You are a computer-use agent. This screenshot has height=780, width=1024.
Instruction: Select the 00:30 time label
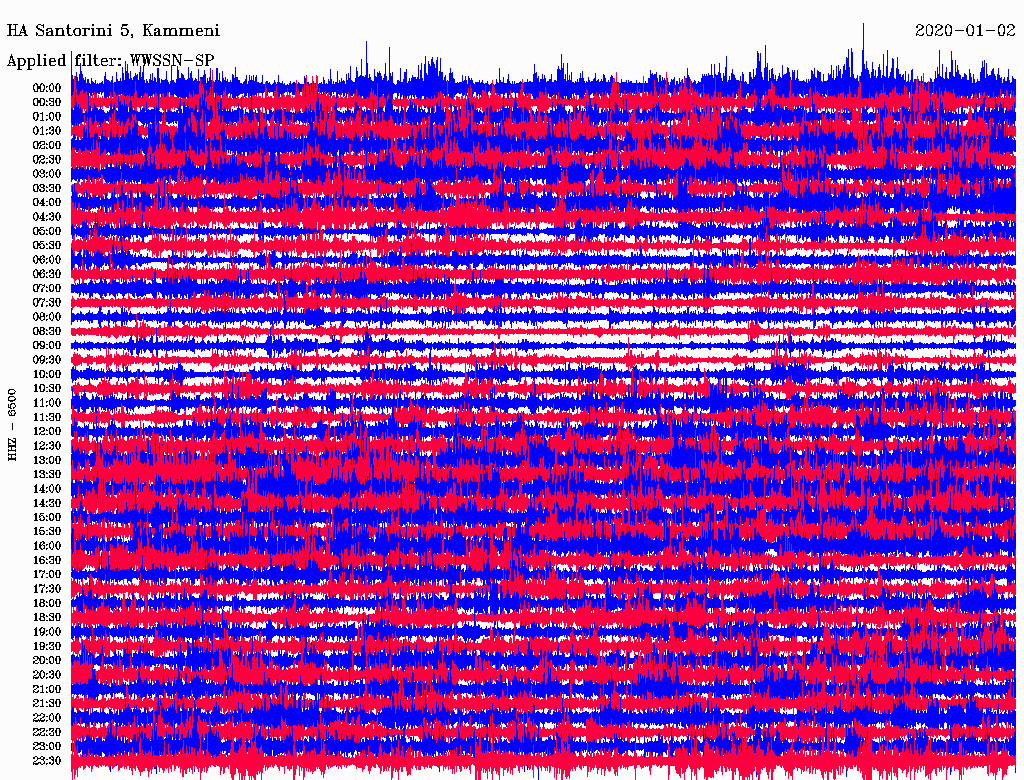click(47, 102)
